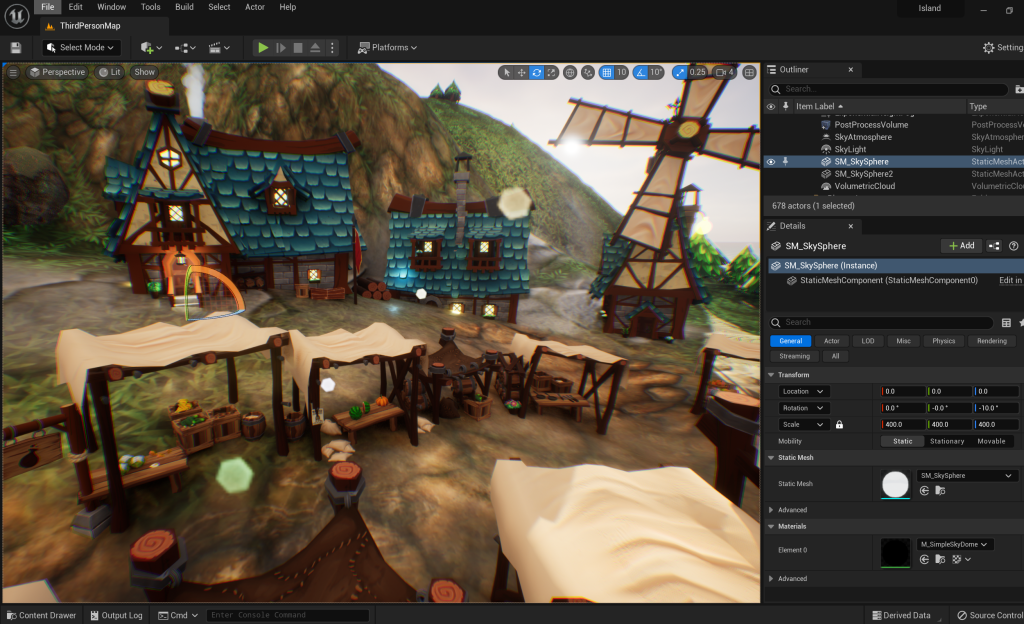Click the Add component button
The width and height of the screenshot is (1024, 624).
point(961,246)
